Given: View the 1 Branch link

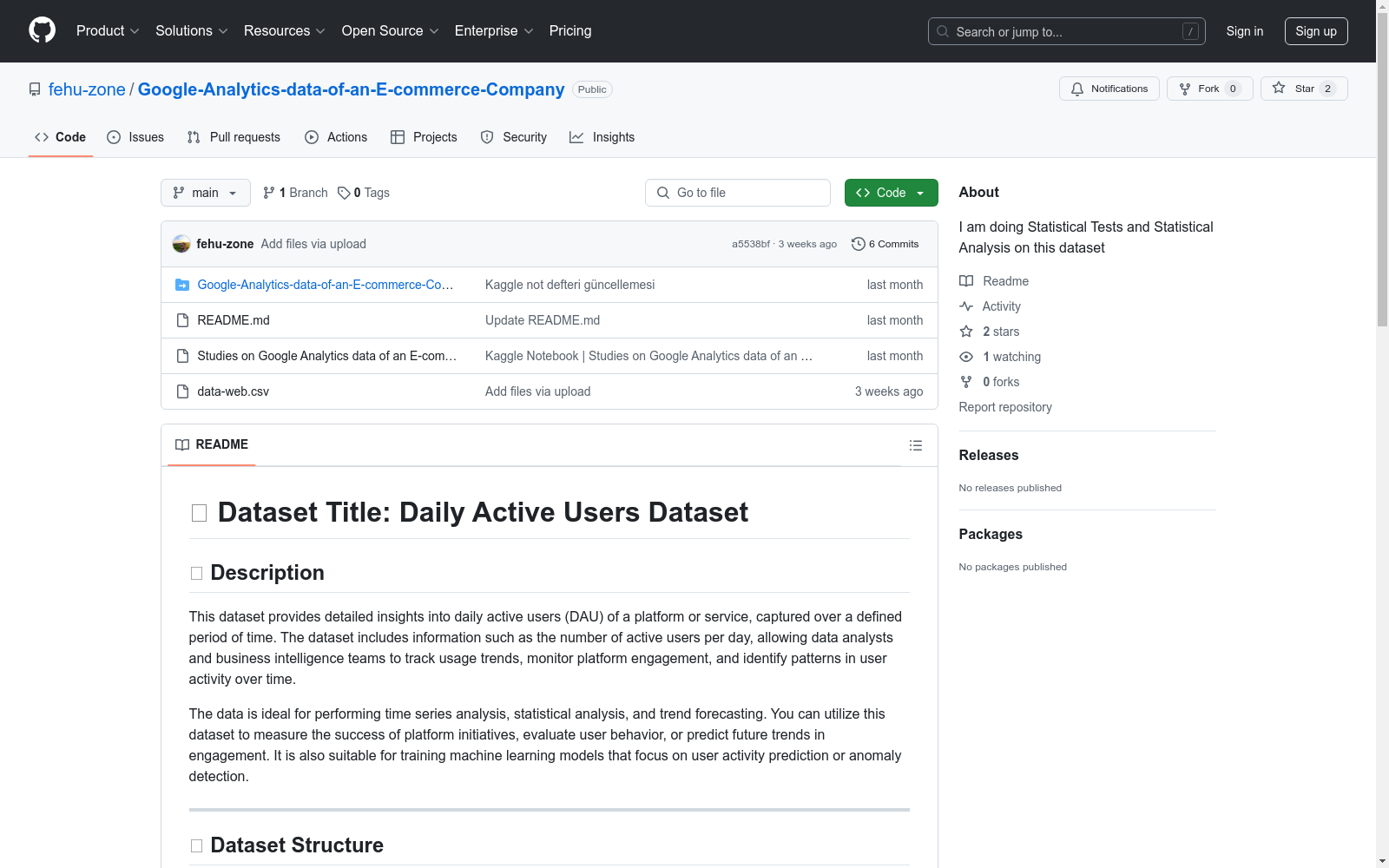Looking at the screenshot, I should (295, 193).
